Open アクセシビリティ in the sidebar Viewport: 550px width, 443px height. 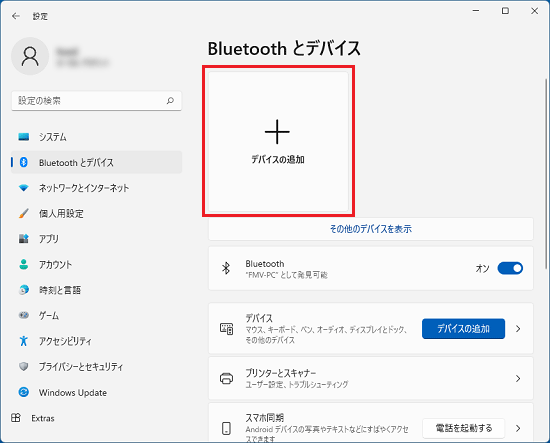click(96, 341)
